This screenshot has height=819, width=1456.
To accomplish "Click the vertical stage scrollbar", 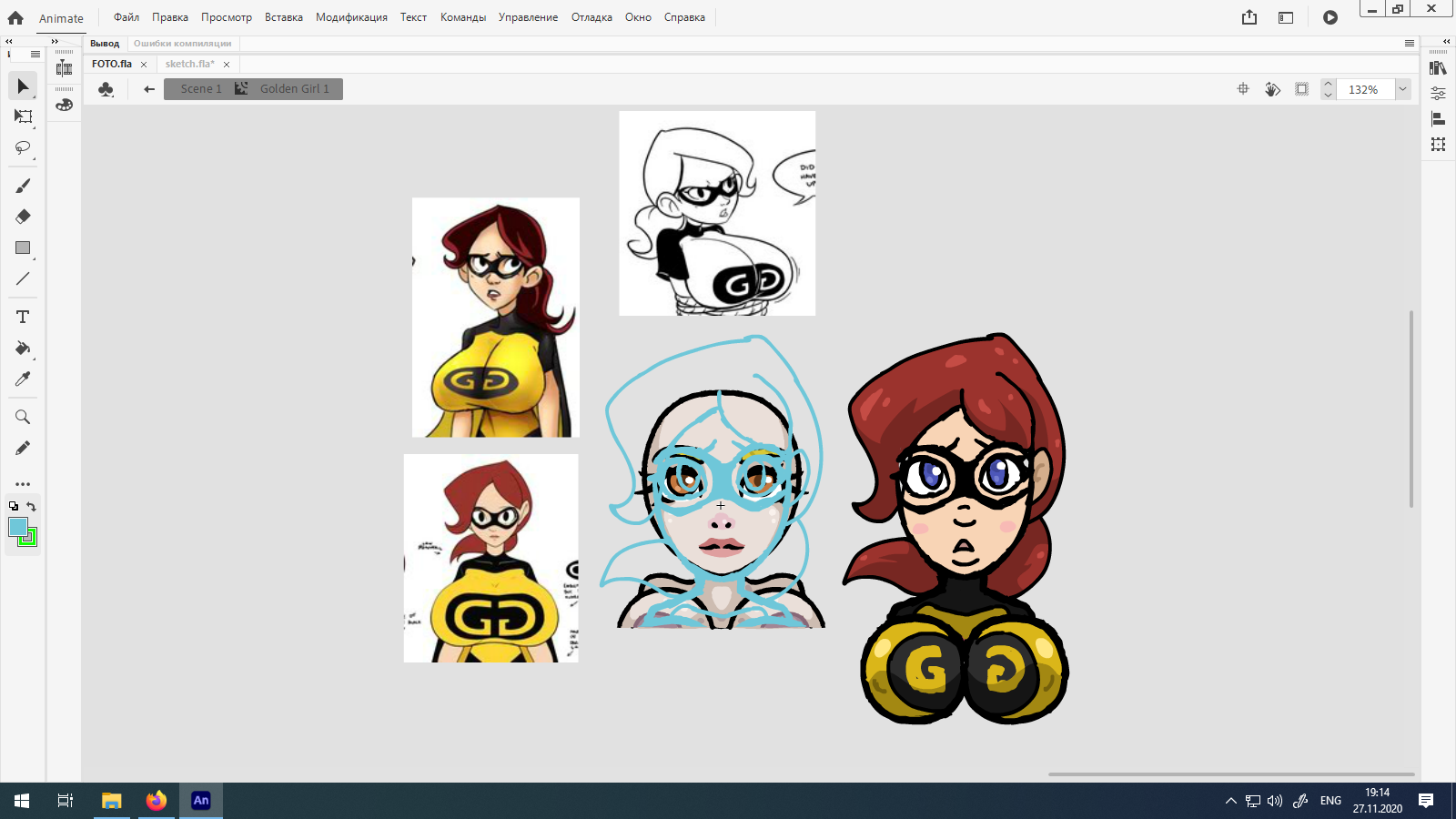I will (x=1411, y=409).
